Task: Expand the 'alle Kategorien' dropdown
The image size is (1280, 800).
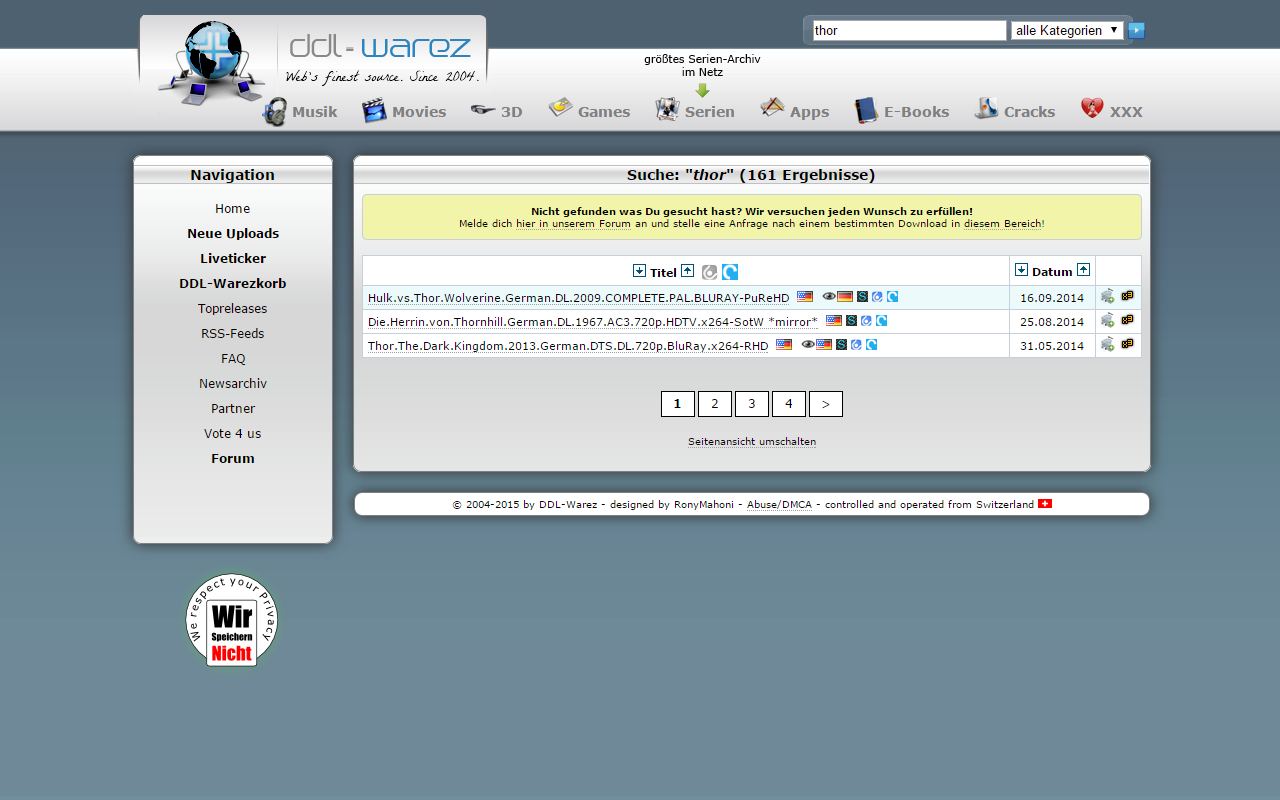Action: 1067,31
